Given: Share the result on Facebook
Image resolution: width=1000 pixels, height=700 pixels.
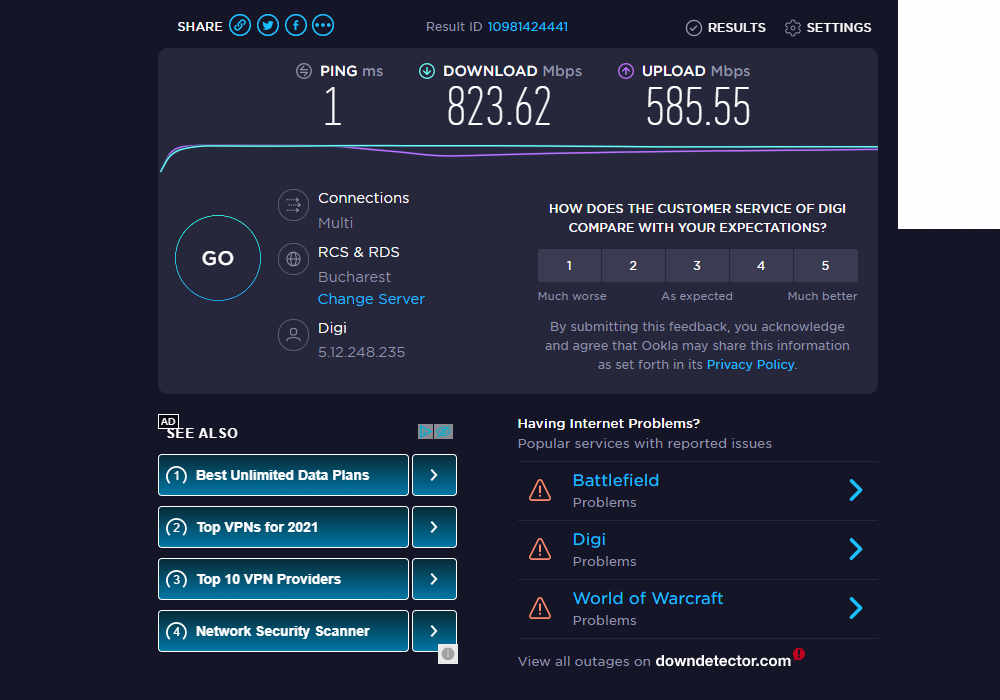Looking at the screenshot, I should pyautogui.click(x=295, y=26).
